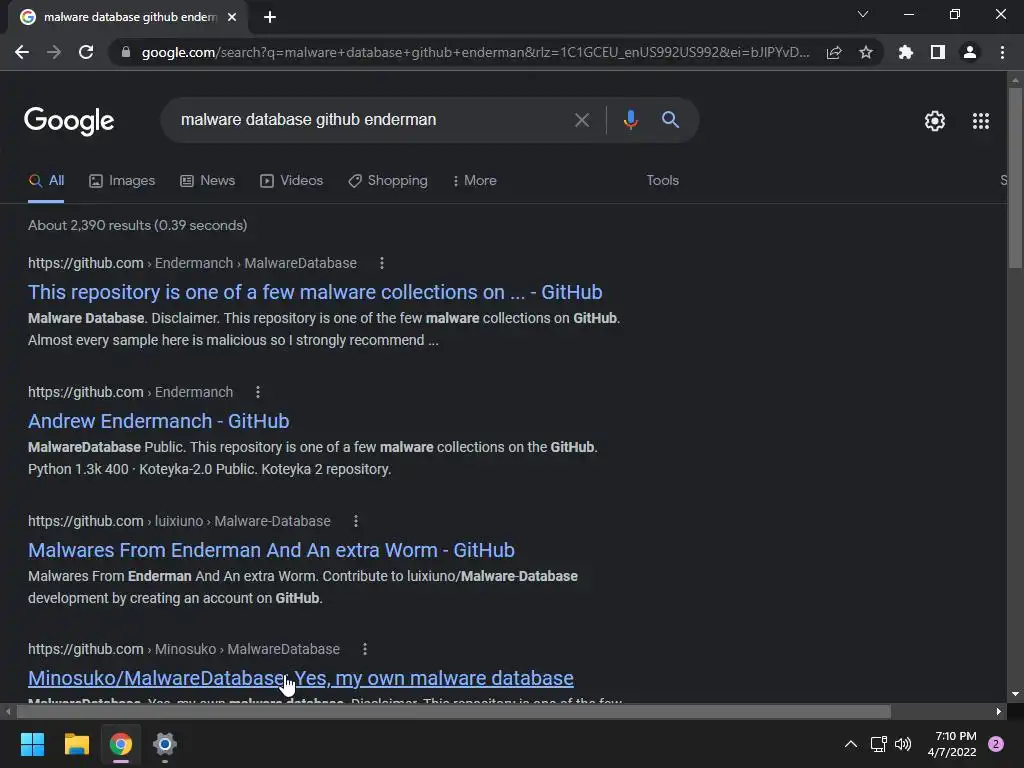This screenshot has height=768, width=1024.
Task: Open a new browser tab
Action: (270, 17)
